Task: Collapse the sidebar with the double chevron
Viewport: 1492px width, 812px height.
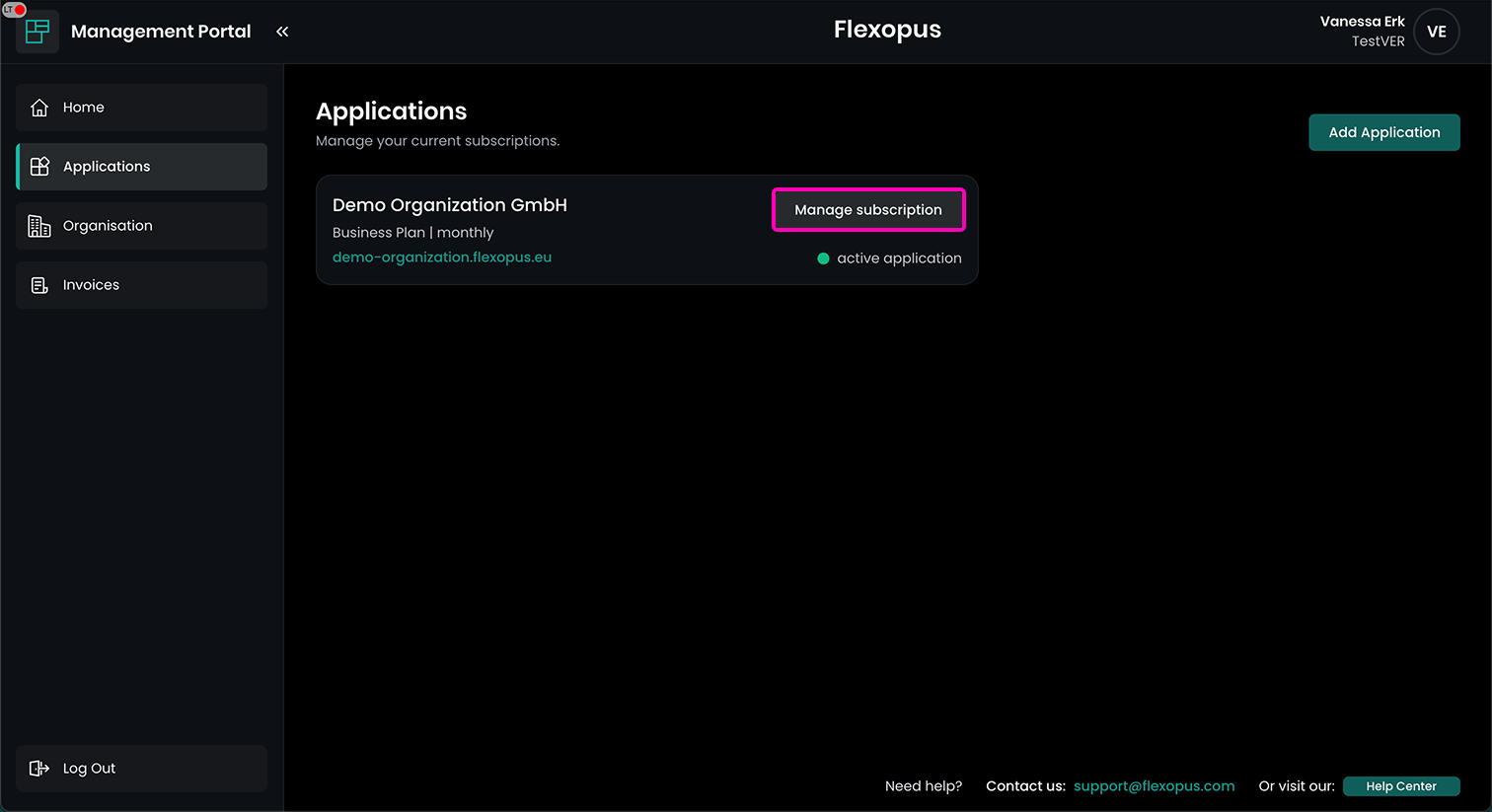Action: tap(282, 32)
